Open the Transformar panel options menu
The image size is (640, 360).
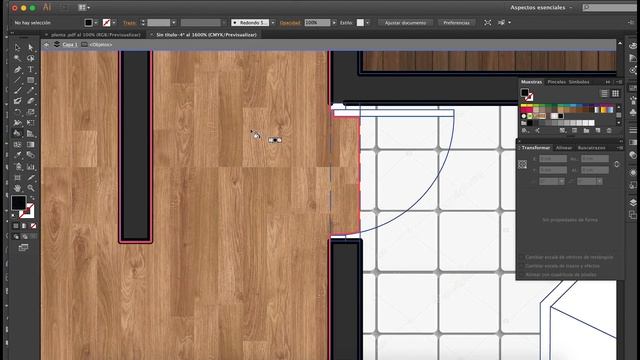pos(620,148)
